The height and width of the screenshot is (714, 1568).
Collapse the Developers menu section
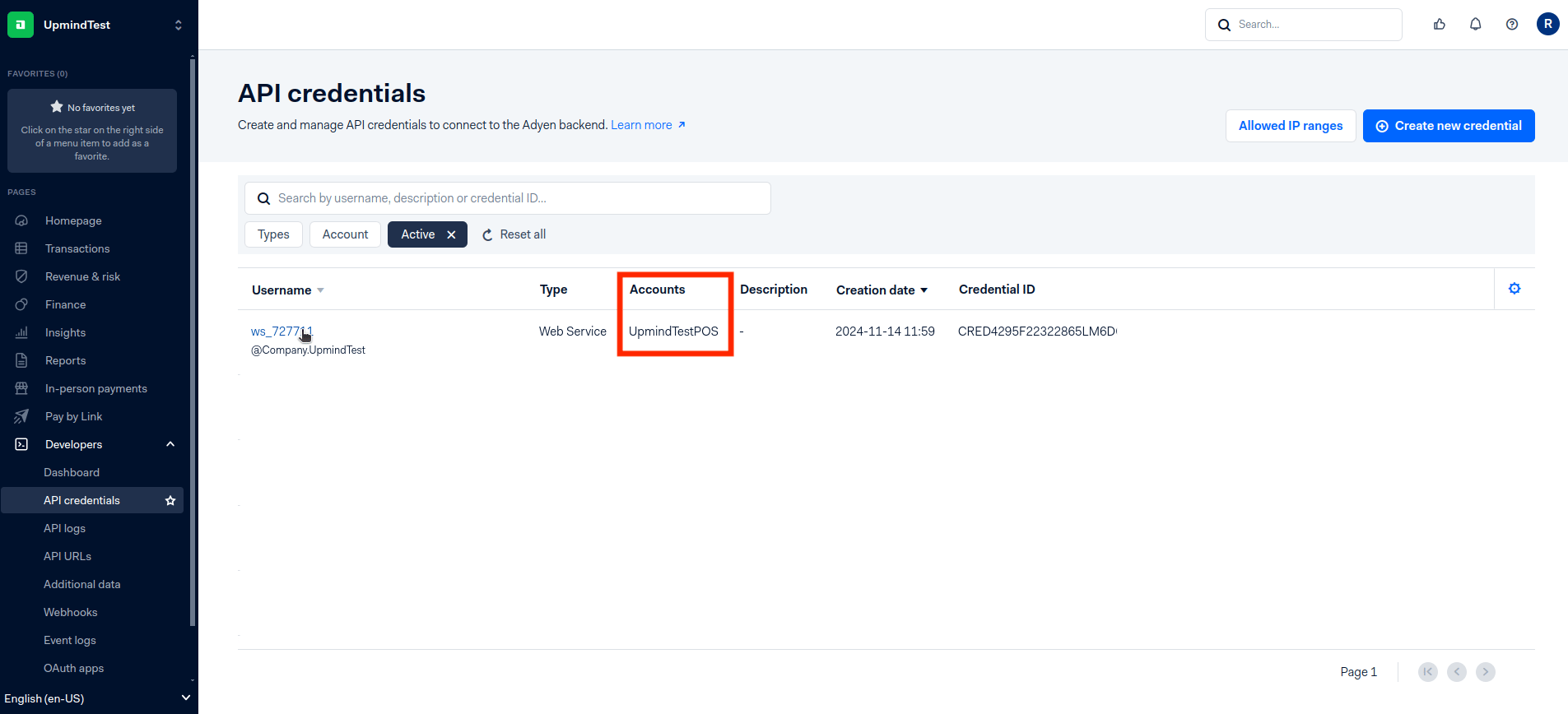point(170,444)
